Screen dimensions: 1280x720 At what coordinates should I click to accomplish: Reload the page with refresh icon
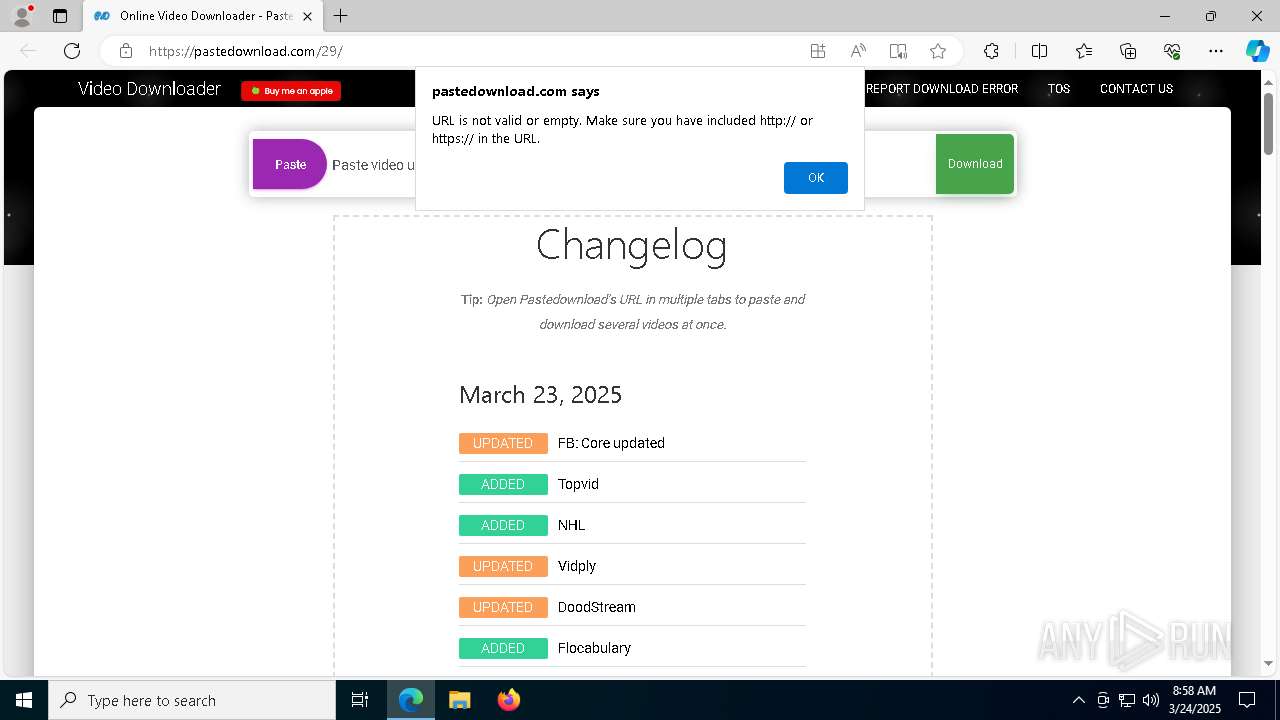[72, 51]
